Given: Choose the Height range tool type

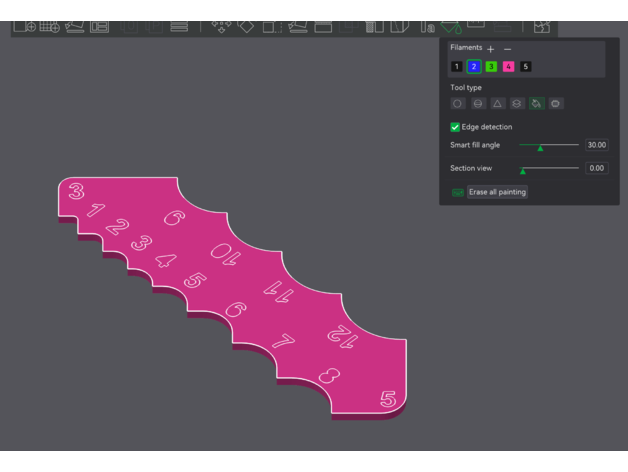Looking at the screenshot, I should pos(517,103).
